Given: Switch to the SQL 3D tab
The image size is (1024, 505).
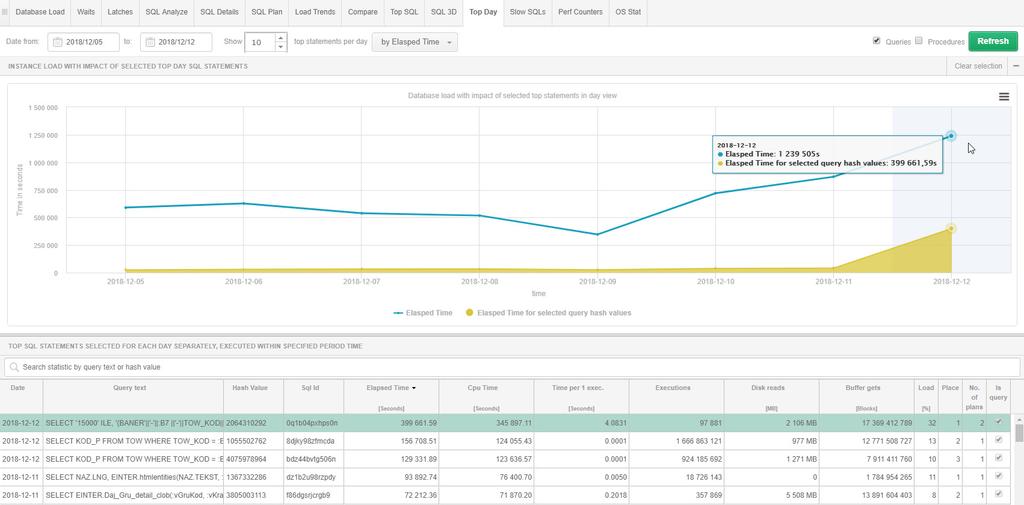Looking at the screenshot, I should (444, 12).
